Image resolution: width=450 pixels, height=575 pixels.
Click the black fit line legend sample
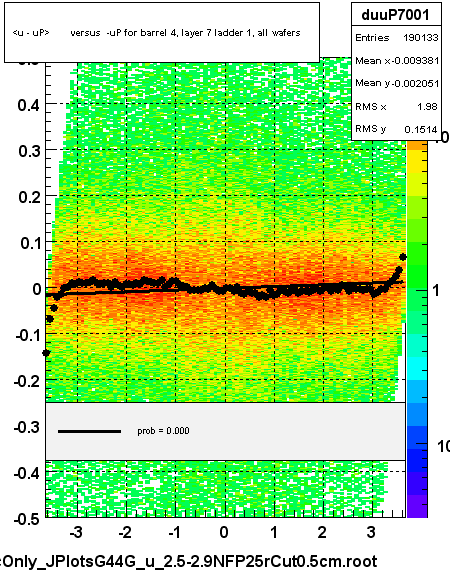[x=89, y=431]
